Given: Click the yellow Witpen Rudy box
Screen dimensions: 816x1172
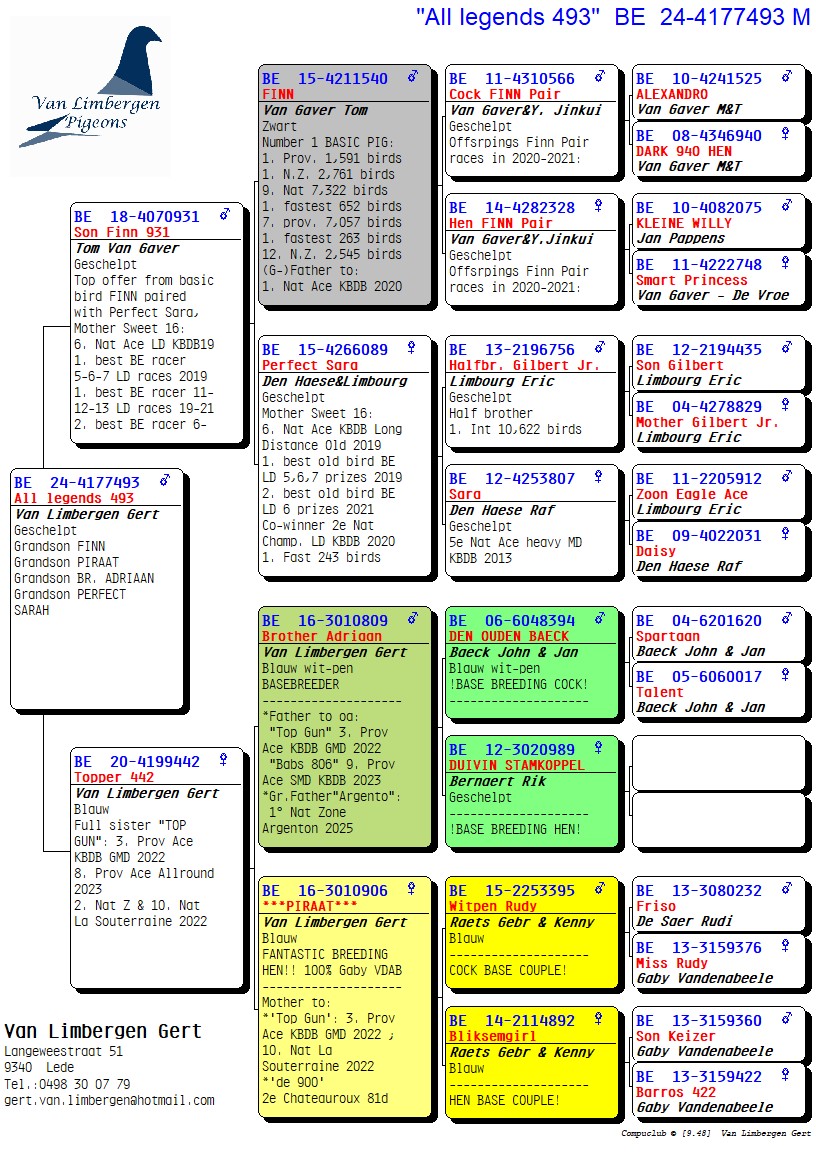Looking at the screenshot, I should tap(530, 930).
